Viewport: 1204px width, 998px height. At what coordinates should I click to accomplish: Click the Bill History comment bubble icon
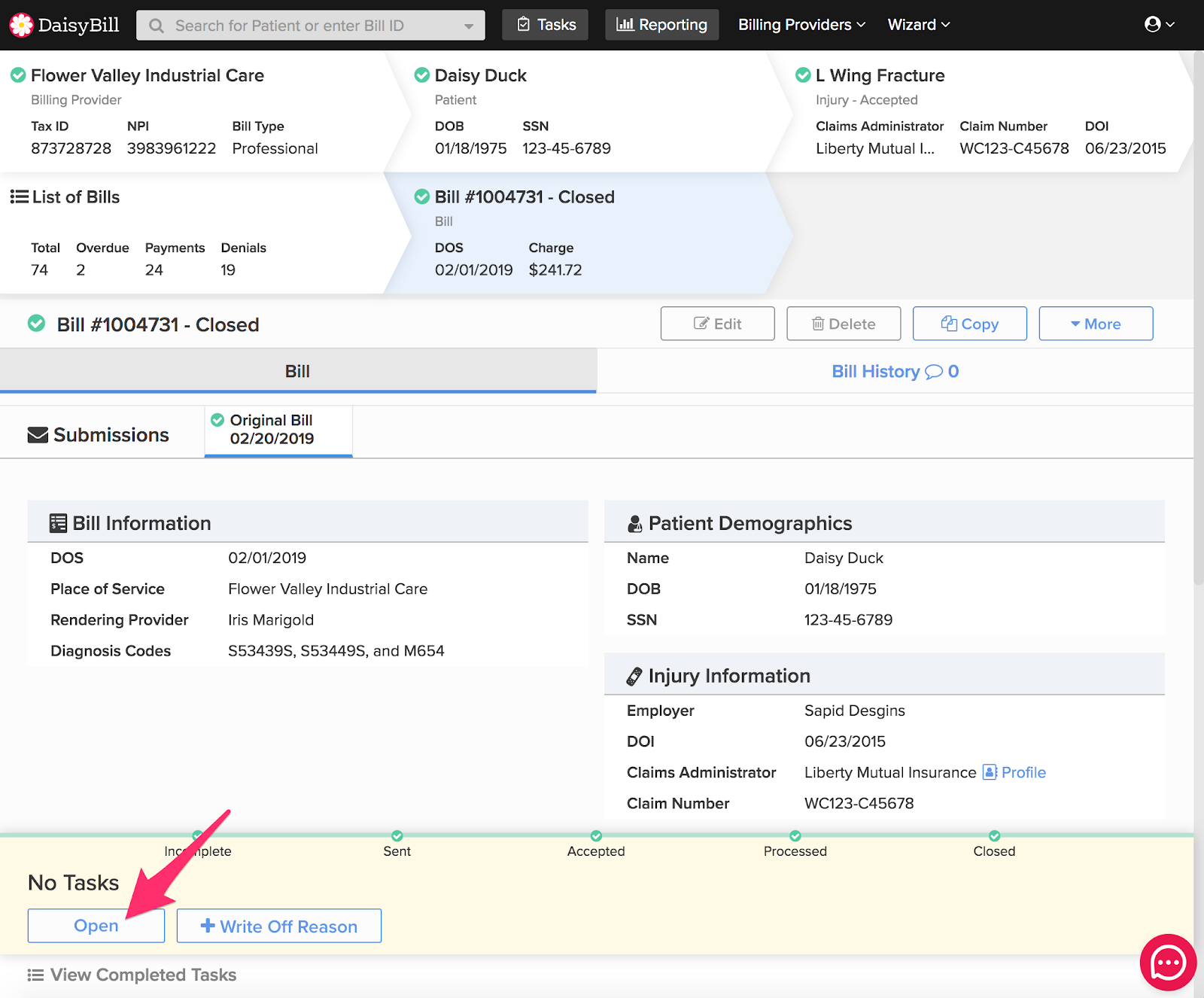(x=934, y=372)
